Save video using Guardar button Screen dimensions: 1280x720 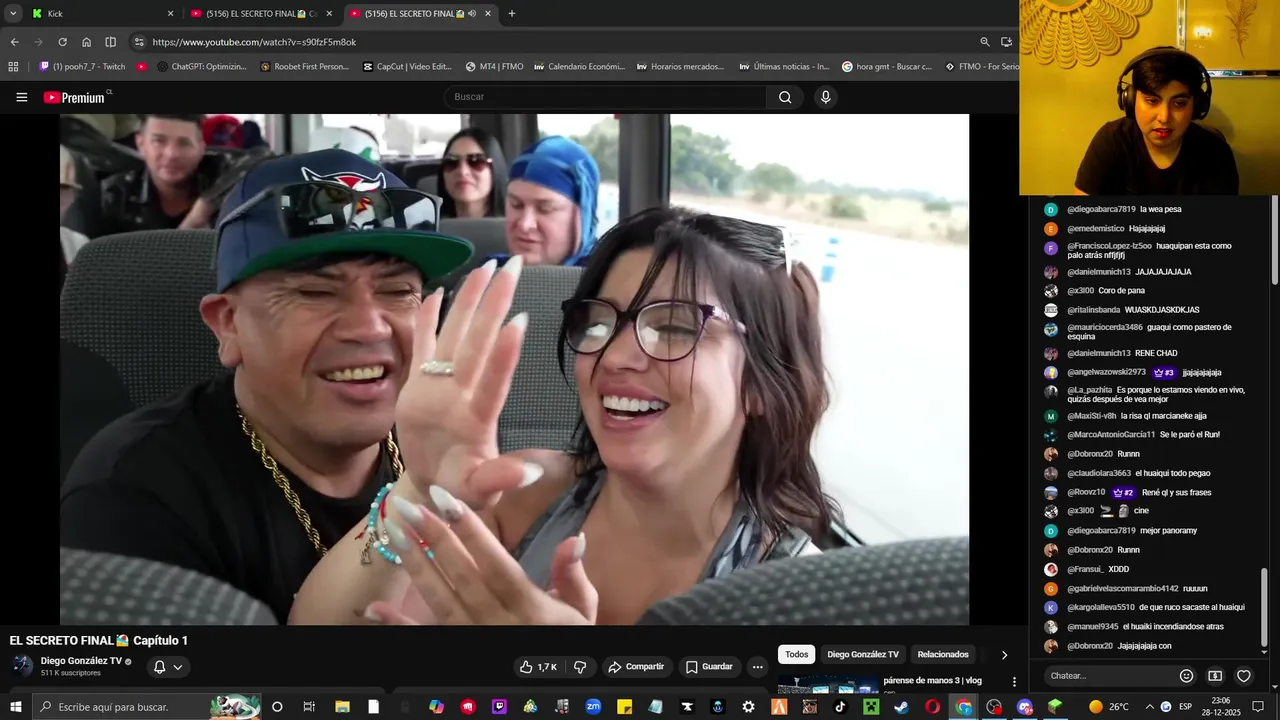[x=709, y=667]
